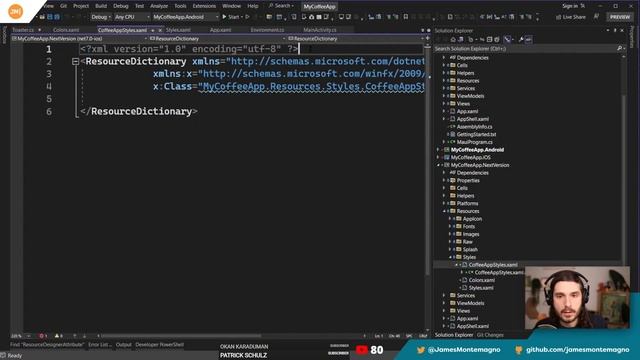
Task: Open the MyCoffeeApp.NextVersion project context dropdown
Action: click(80, 39)
